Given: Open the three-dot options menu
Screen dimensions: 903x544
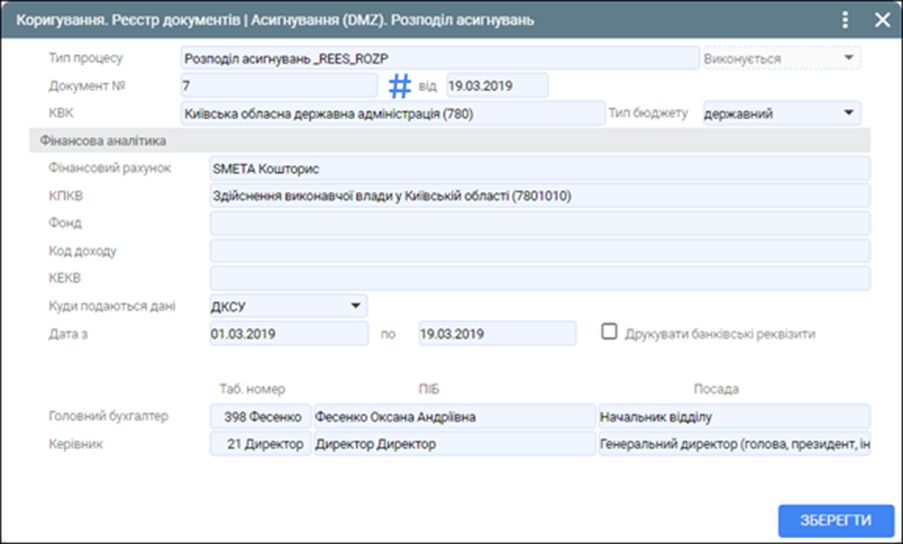Looking at the screenshot, I should [x=846, y=20].
